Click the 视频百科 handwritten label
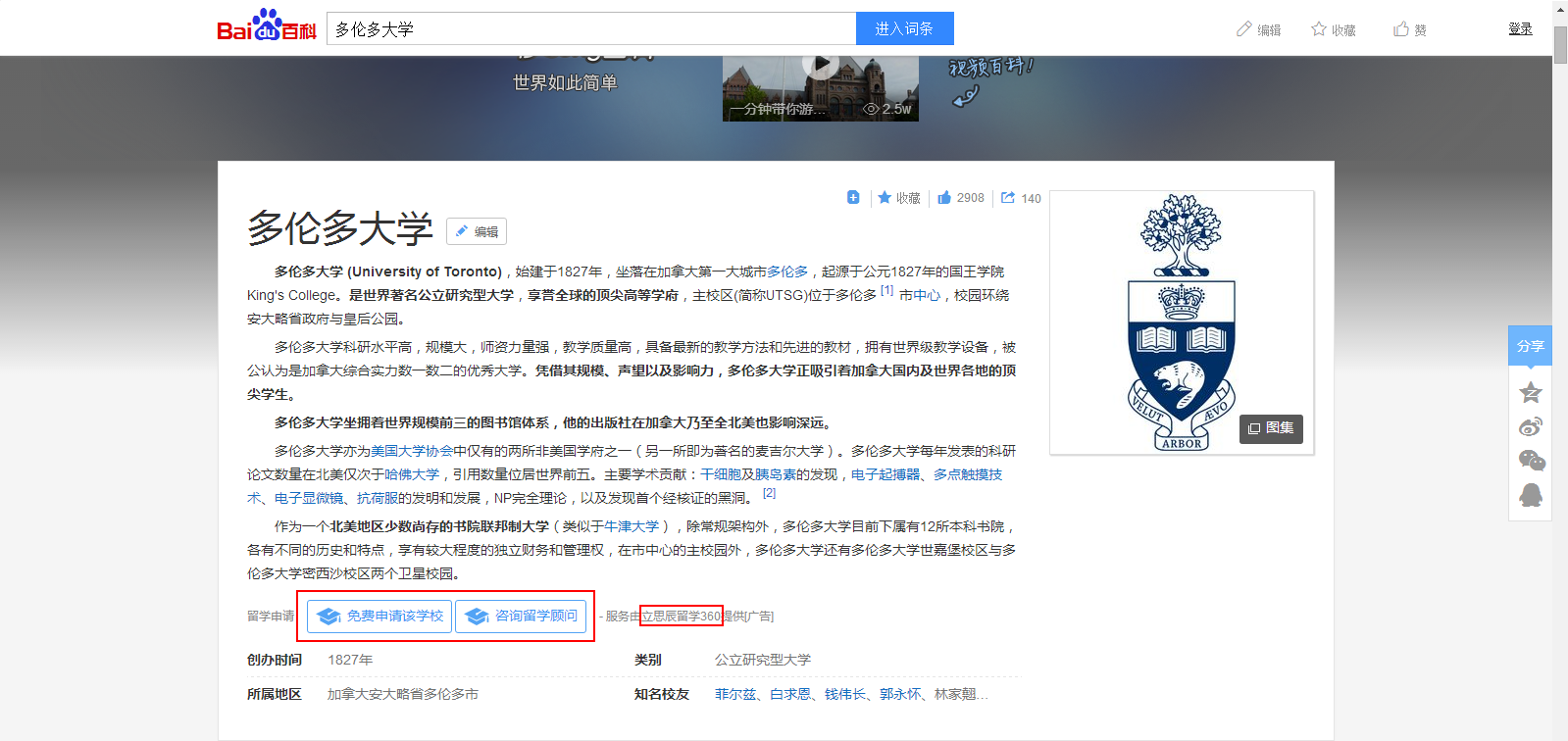Image resolution: width=1568 pixels, height=741 pixels. [990, 68]
